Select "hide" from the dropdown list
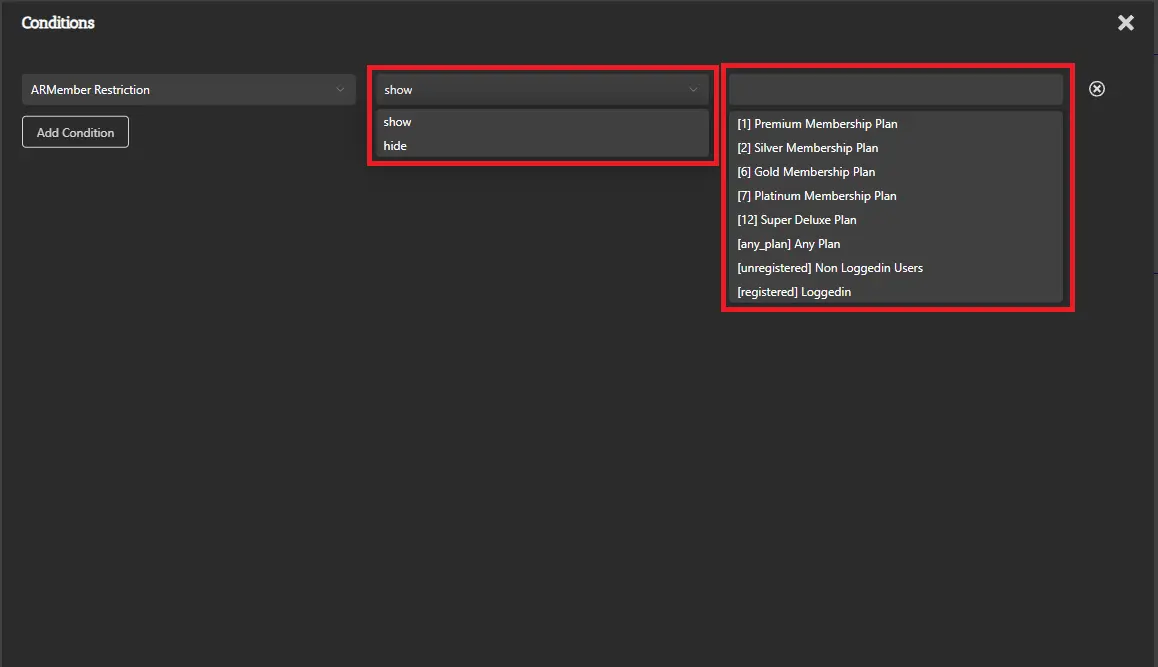Image resolution: width=1158 pixels, height=667 pixels. click(x=396, y=146)
